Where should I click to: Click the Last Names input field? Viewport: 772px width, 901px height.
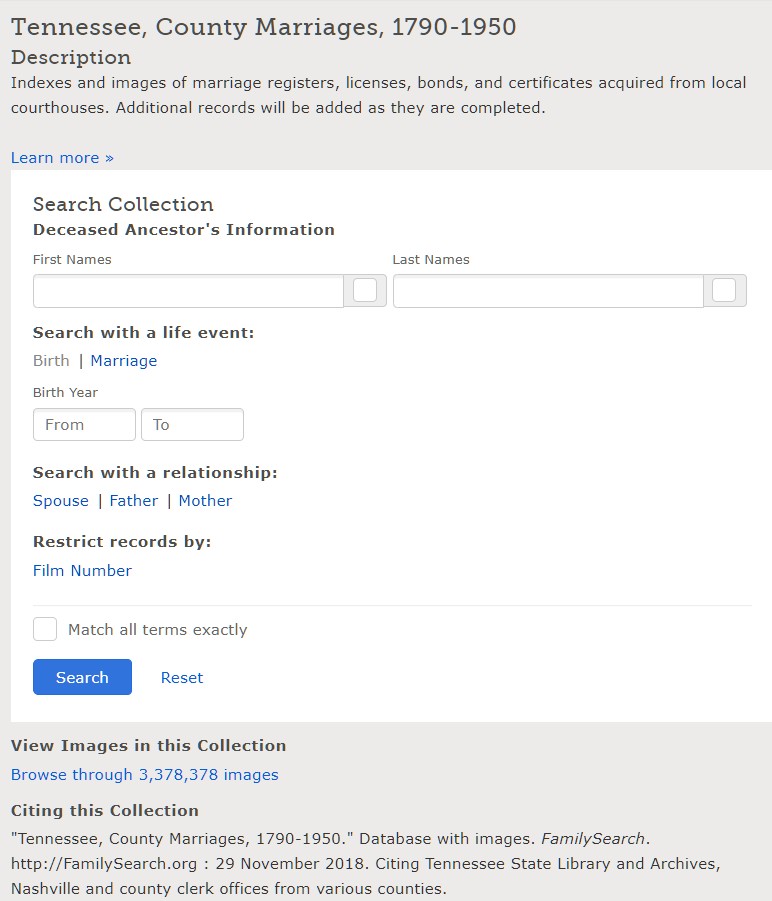[548, 291]
